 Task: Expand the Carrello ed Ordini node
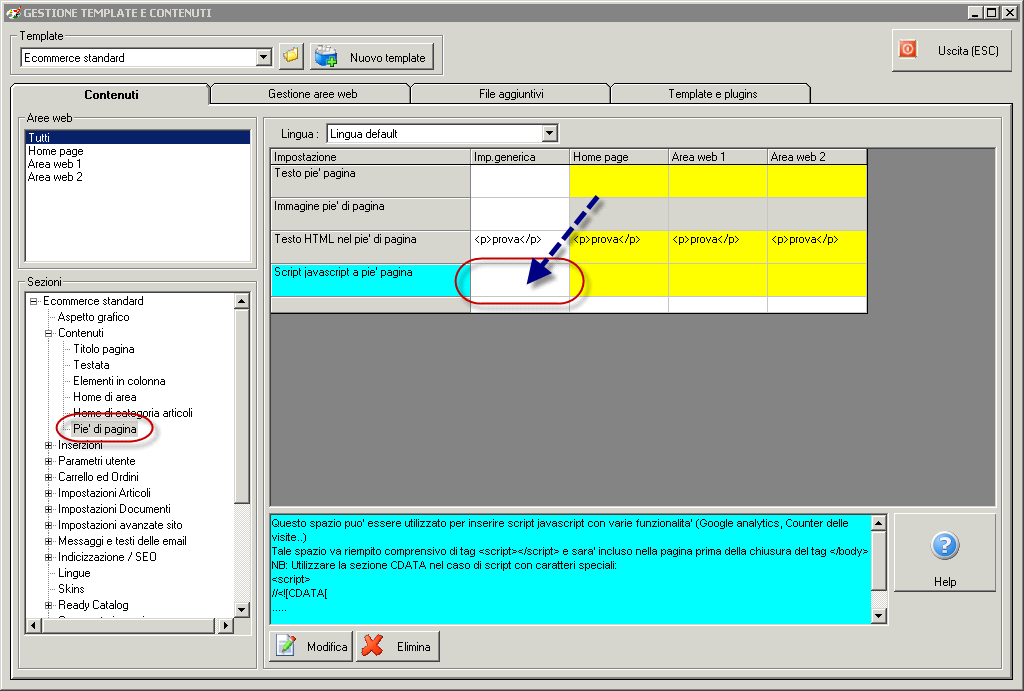(x=48, y=477)
